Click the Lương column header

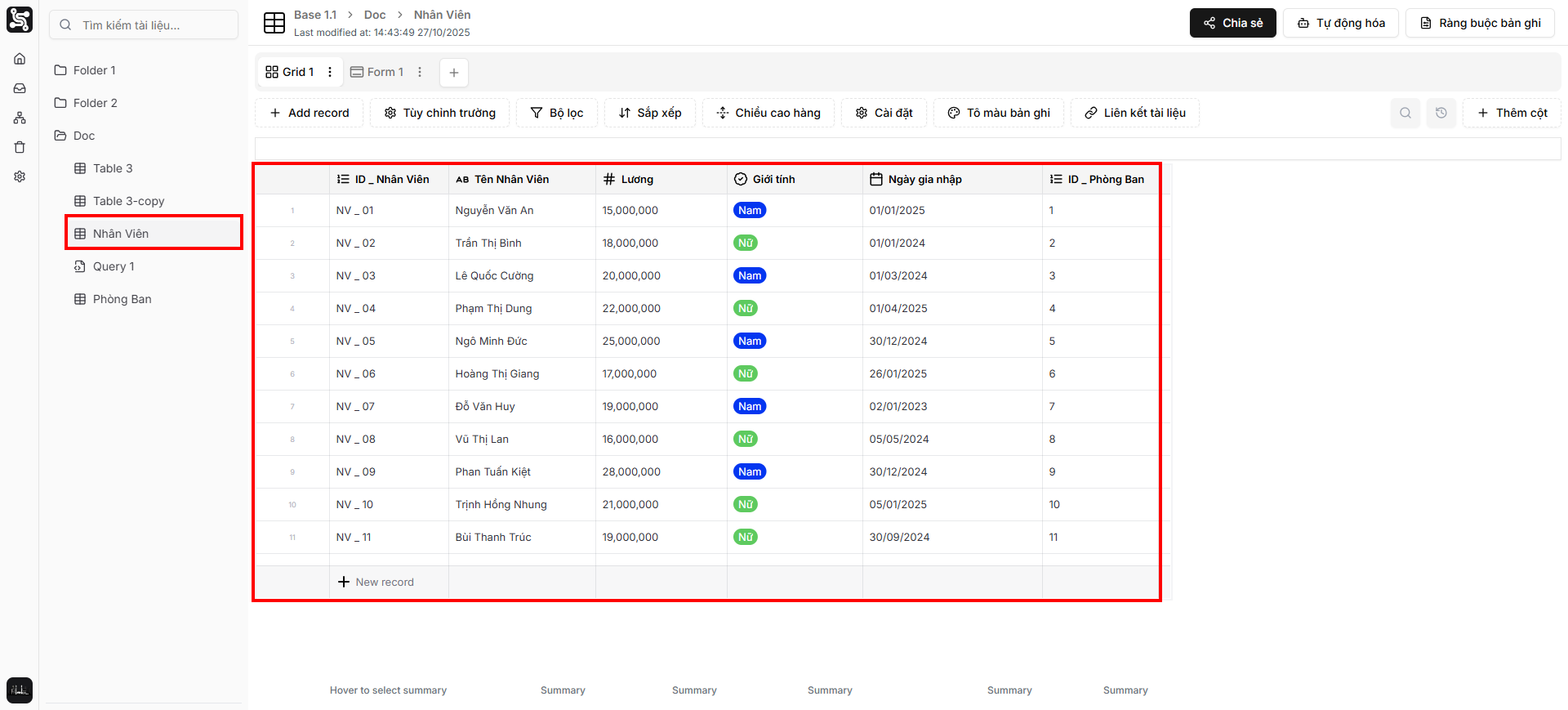(x=637, y=179)
